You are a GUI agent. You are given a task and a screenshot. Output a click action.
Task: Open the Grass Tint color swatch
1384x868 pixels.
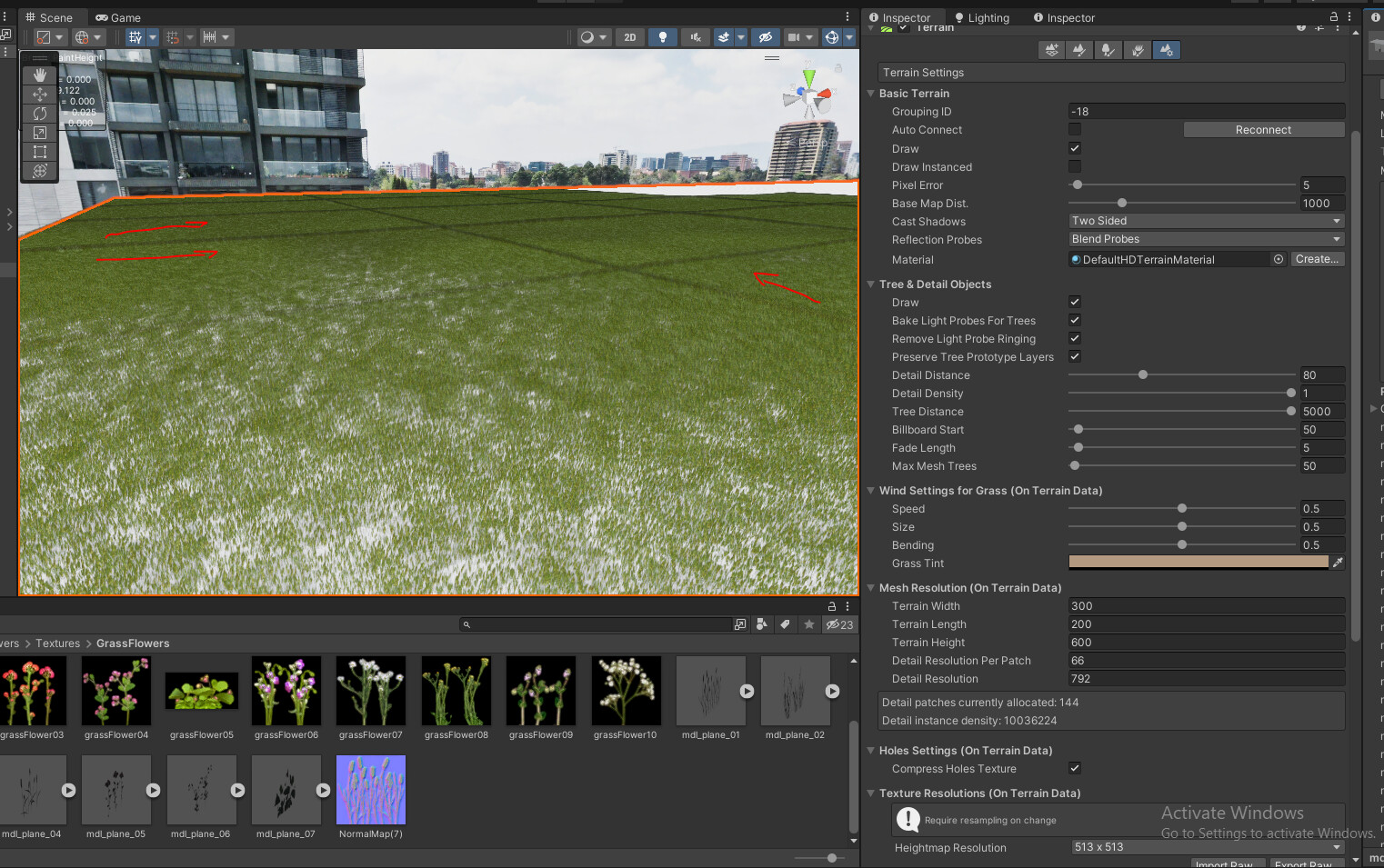[1198, 562]
